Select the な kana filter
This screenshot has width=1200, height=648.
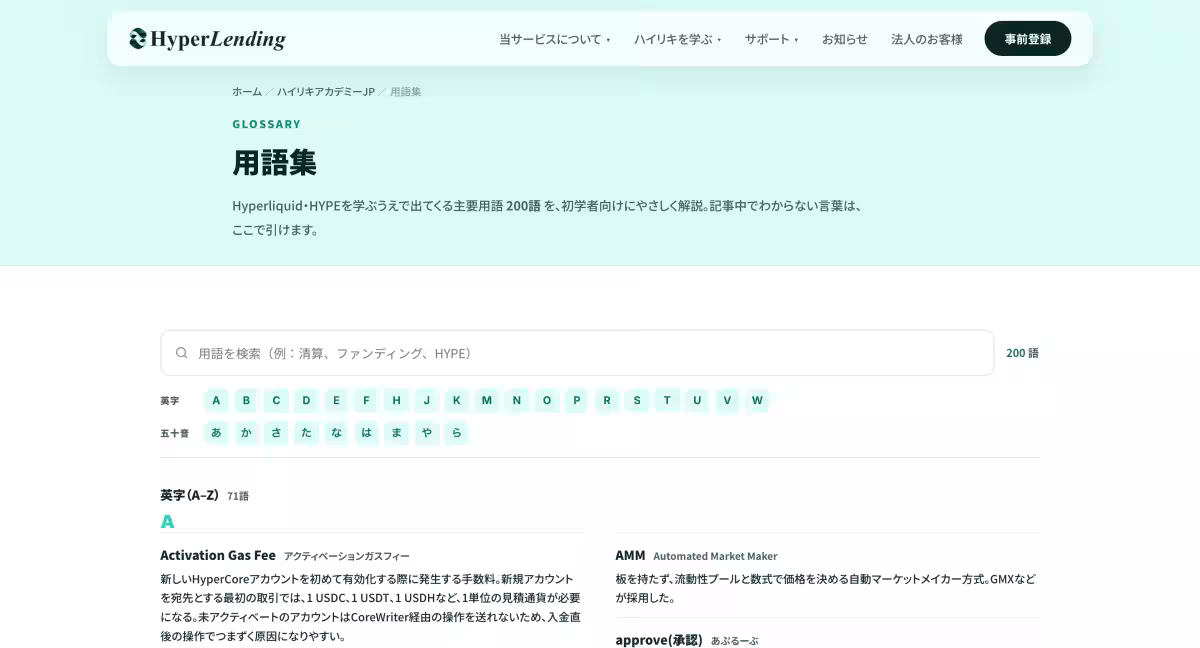pyautogui.click(x=336, y=433)
